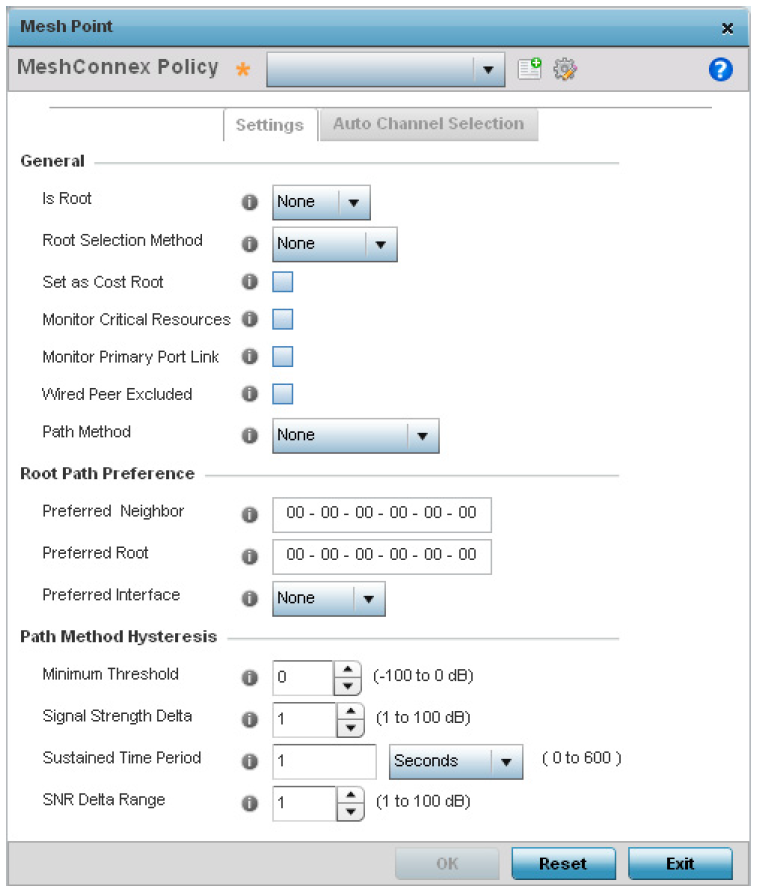Screen dimensions: 760x891
Task: Select the Settings tab
Action: [x=270, y=125]
